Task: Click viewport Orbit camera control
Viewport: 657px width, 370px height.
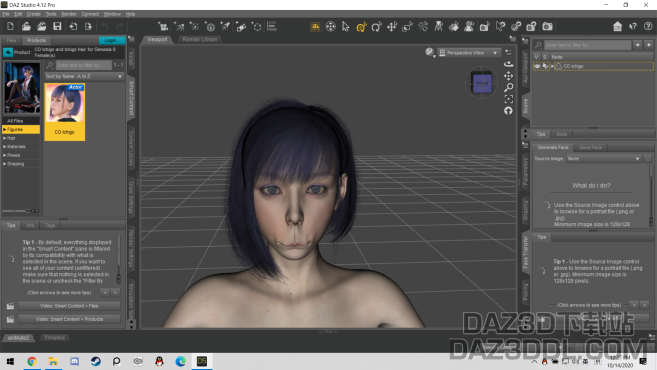Action: (508, 64)
